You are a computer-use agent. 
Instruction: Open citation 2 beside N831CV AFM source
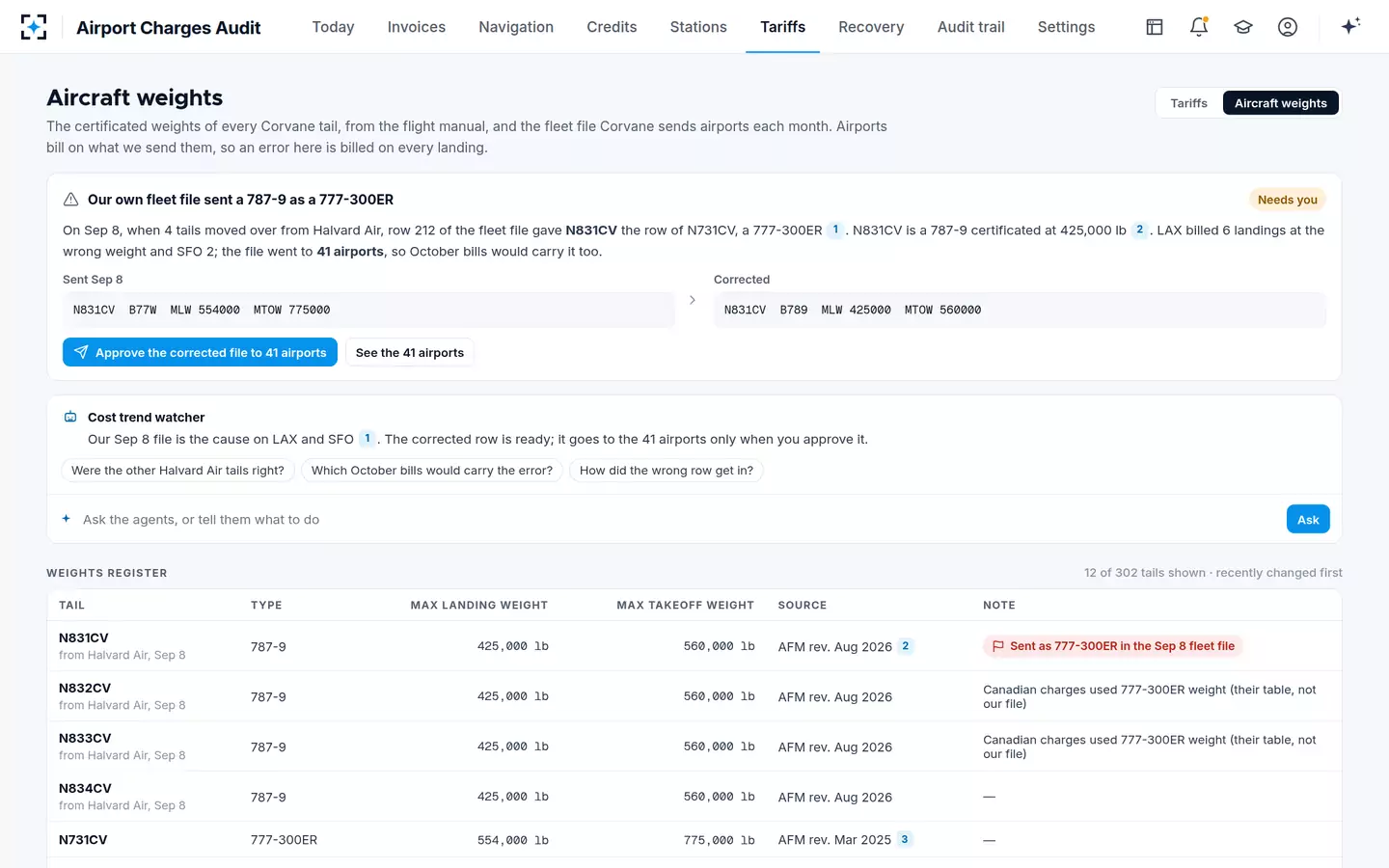[x=905, y=646]
